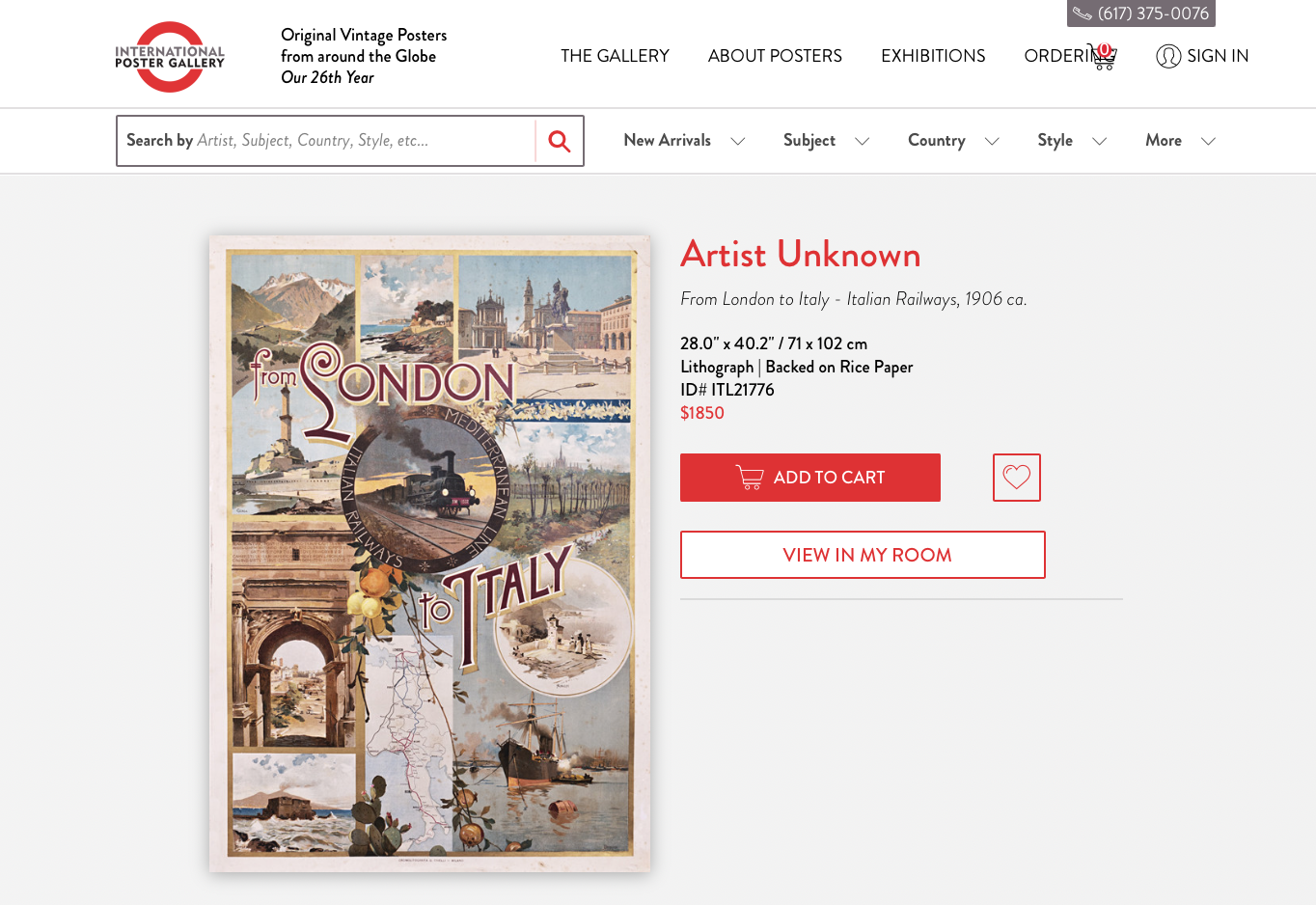Click Lithograph Backed on Rice Paper text
Viewport: 1316px width, 905px height.
(797, 367)
